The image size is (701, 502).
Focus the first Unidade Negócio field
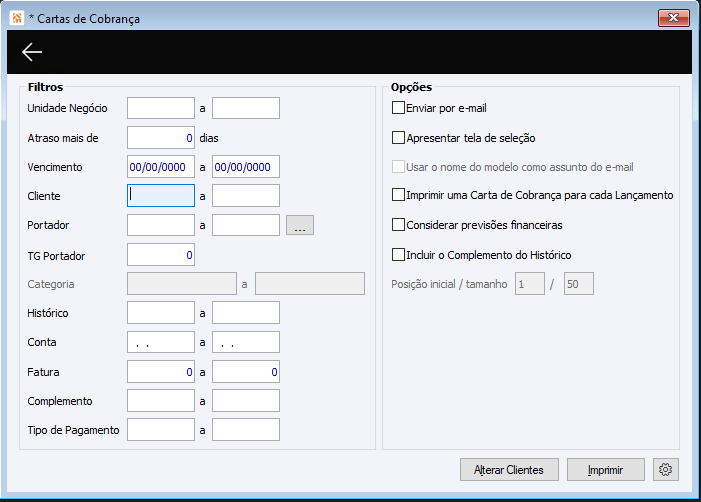(x=161, y=108)
